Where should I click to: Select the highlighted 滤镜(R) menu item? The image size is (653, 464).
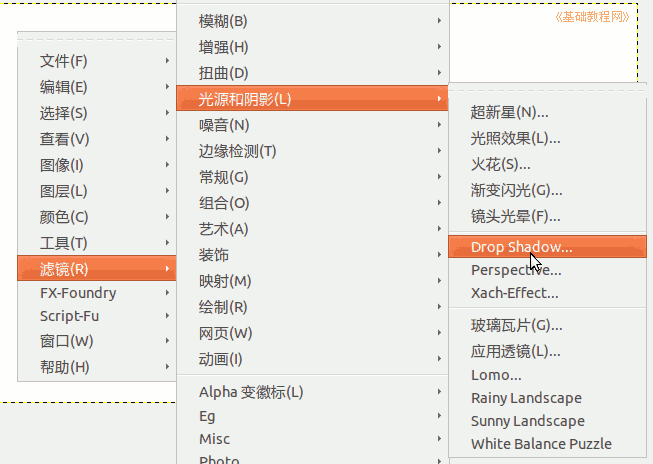[97, 269]
